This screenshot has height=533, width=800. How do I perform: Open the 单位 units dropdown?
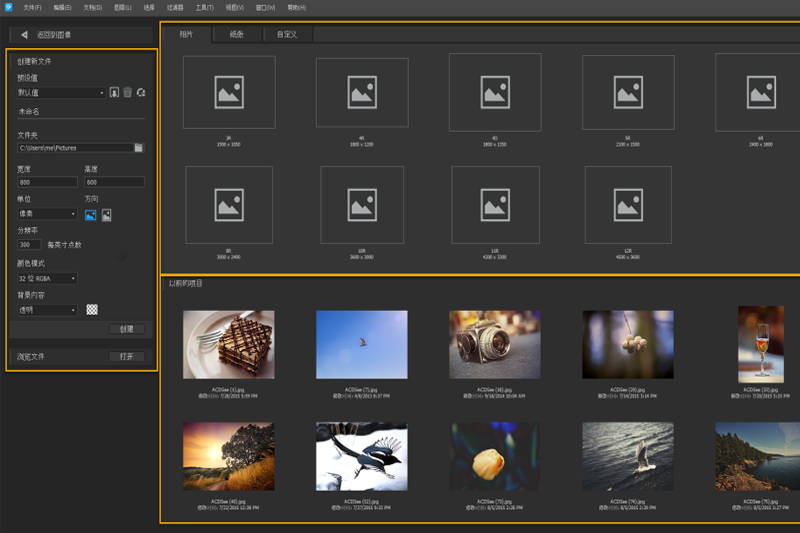tap(47, 214)
